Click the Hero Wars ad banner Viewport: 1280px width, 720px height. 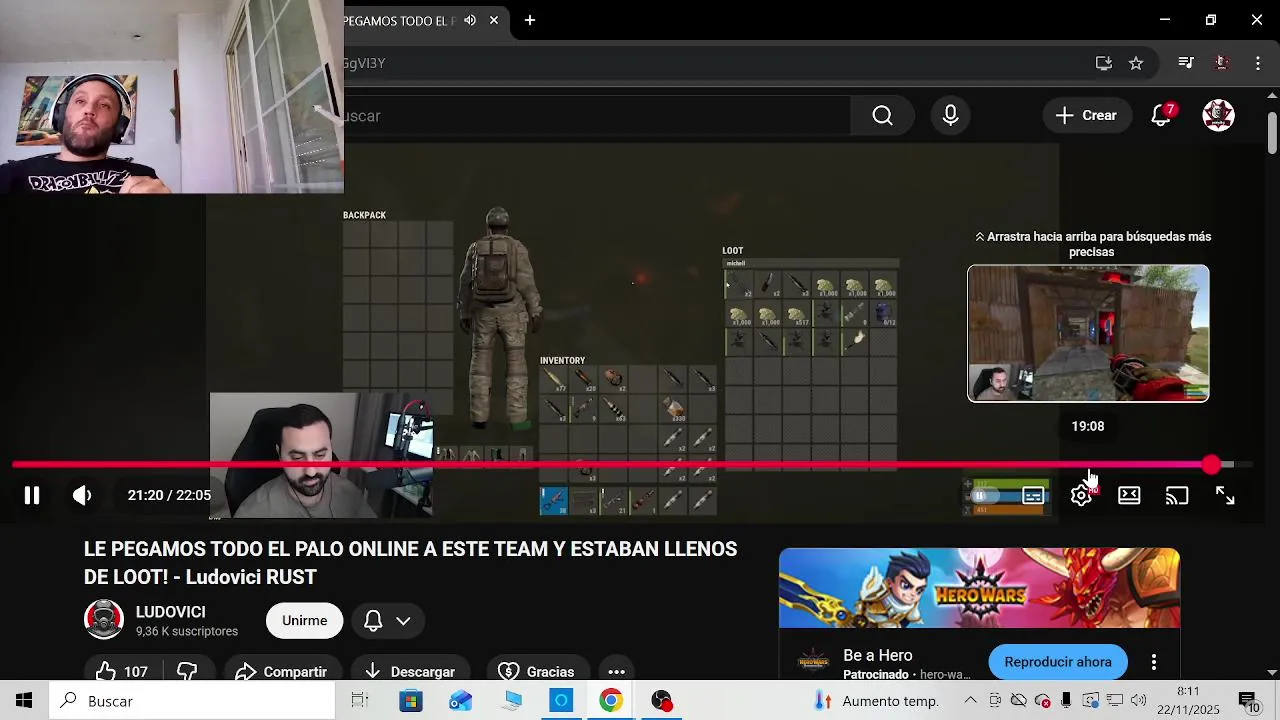979,588
